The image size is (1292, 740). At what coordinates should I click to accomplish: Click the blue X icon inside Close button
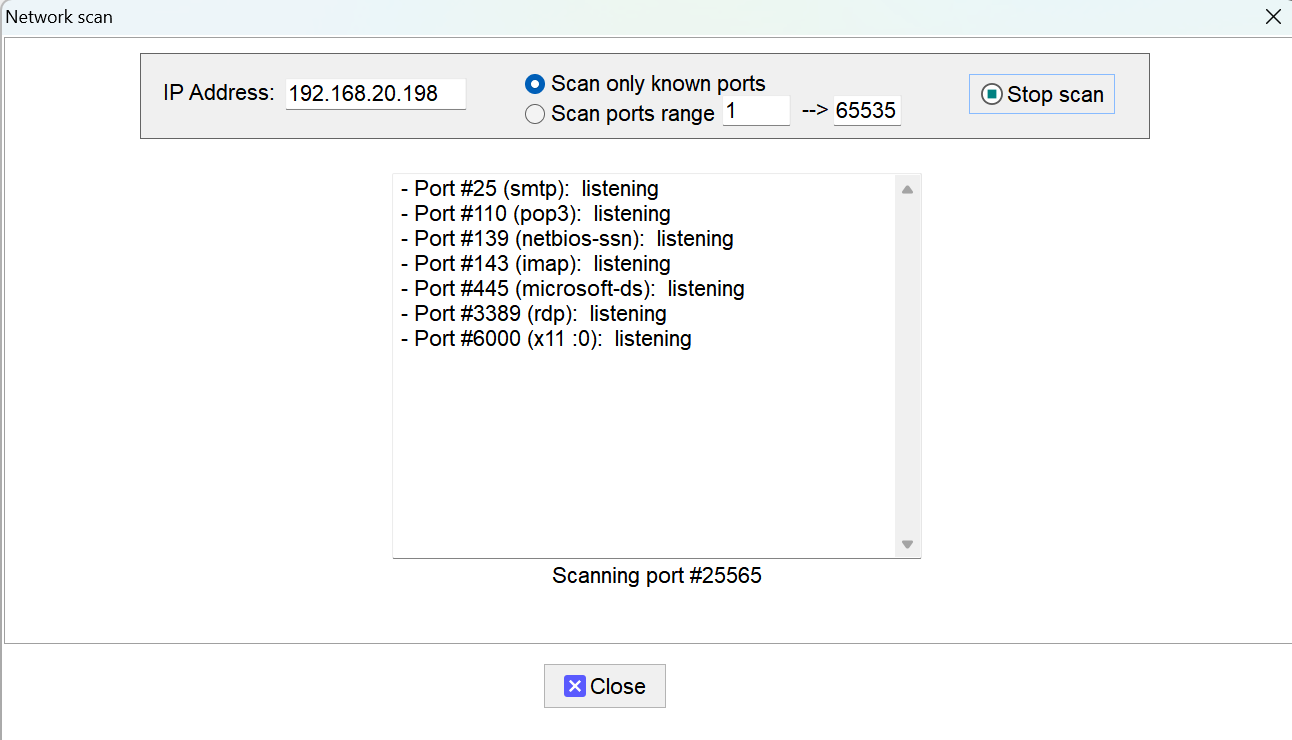click(x=575, y=686)
